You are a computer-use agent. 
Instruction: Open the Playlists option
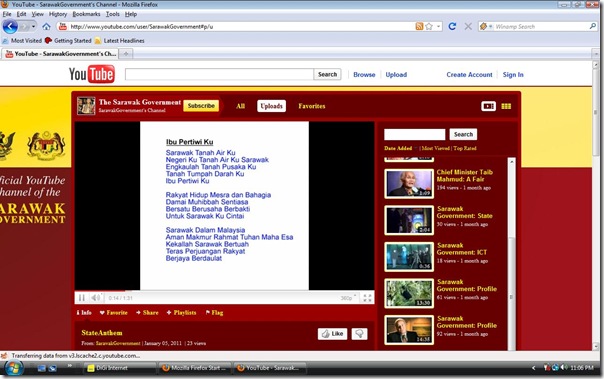pos(181,313)
